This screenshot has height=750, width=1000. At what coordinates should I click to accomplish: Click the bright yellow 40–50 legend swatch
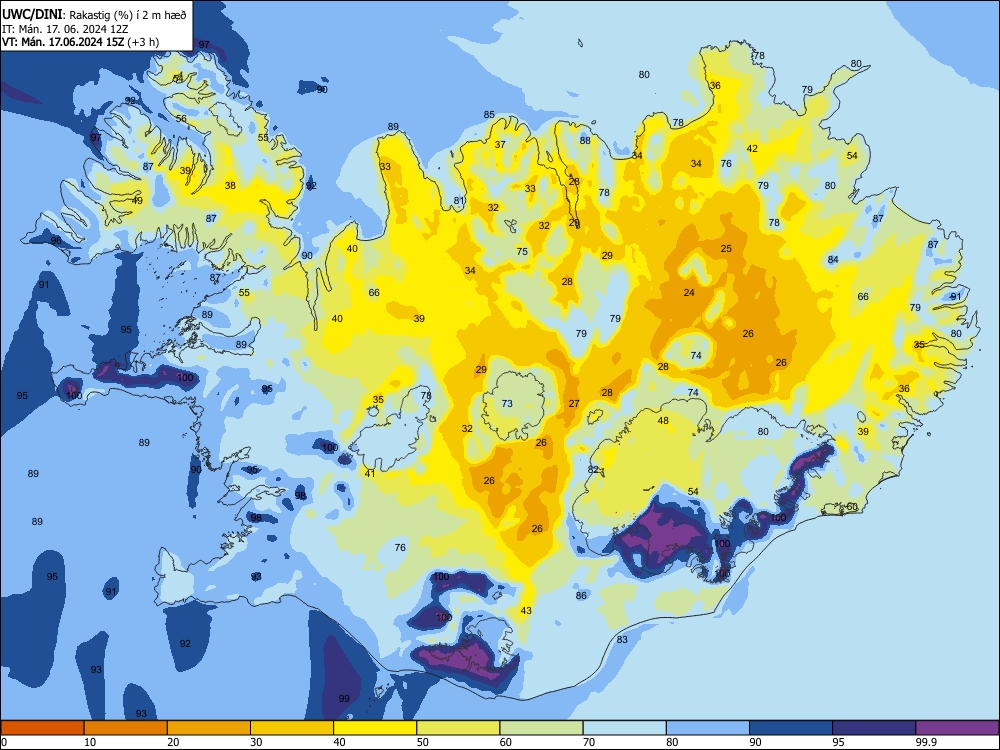coord(375,728)
